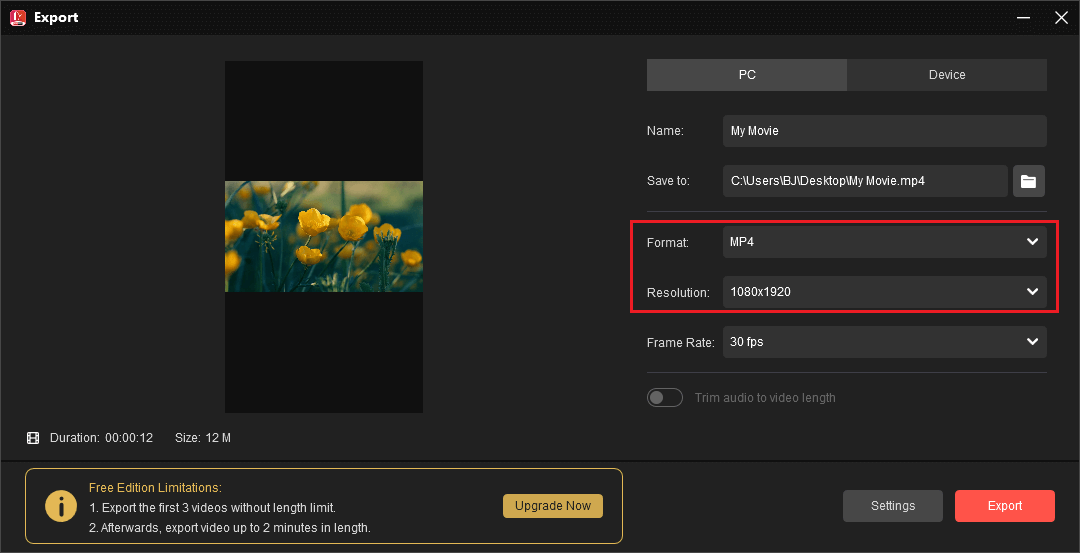Click the film strip icon beside Duration
The width and height of the screenshot is (1080, 553).
33,438
